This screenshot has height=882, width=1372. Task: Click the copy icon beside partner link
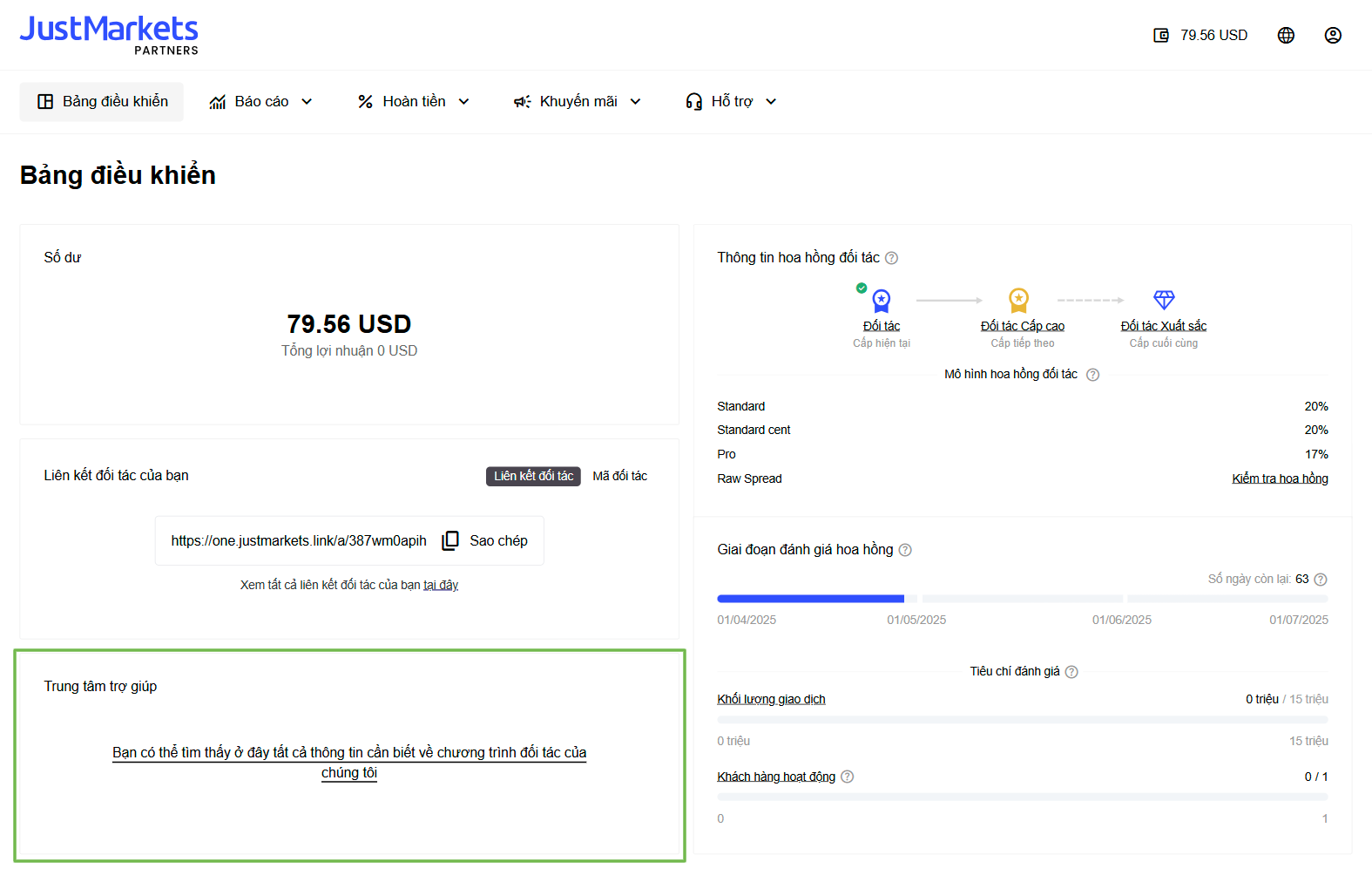pos(450,541)
